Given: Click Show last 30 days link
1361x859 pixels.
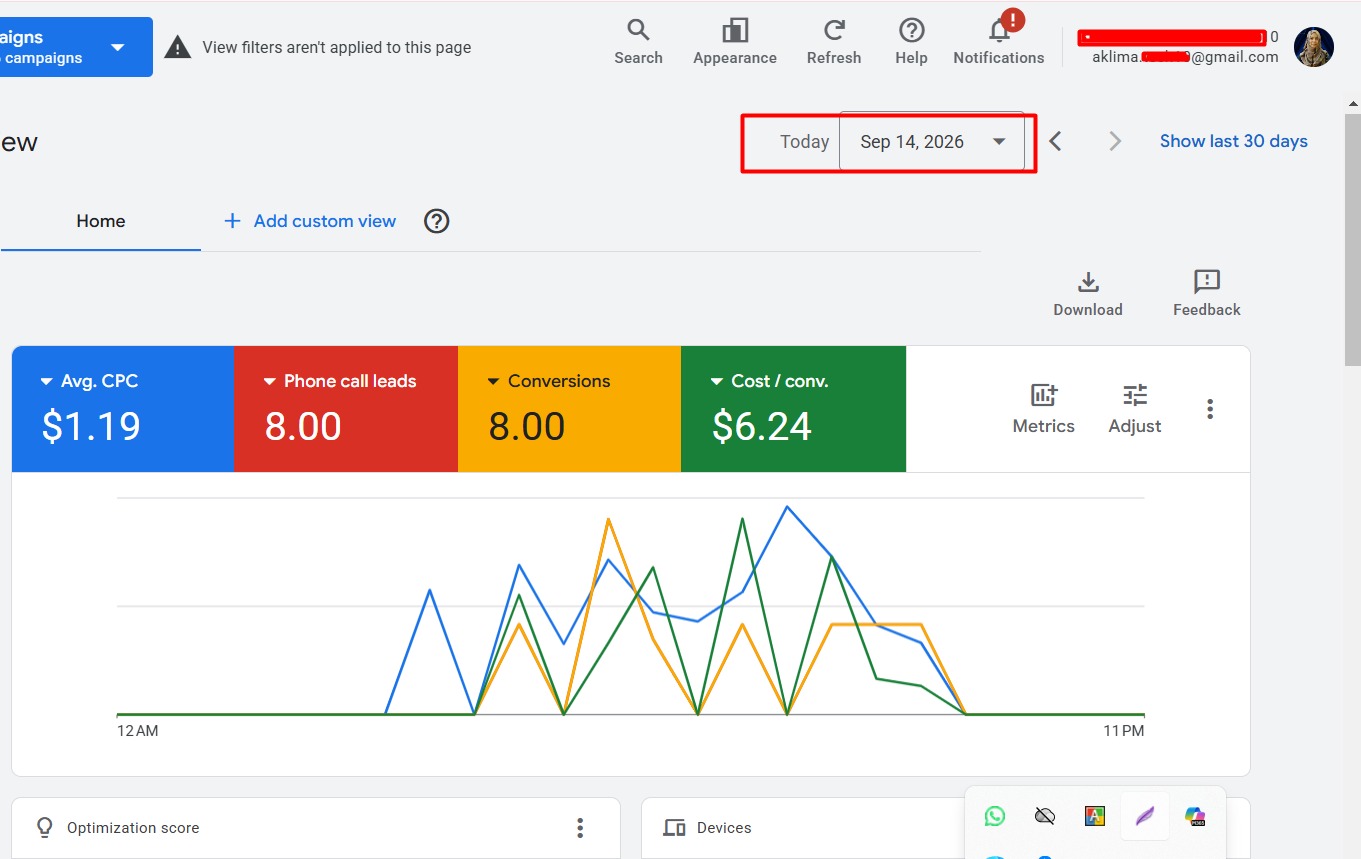Looking at the screenshot, I should 1233,141.
